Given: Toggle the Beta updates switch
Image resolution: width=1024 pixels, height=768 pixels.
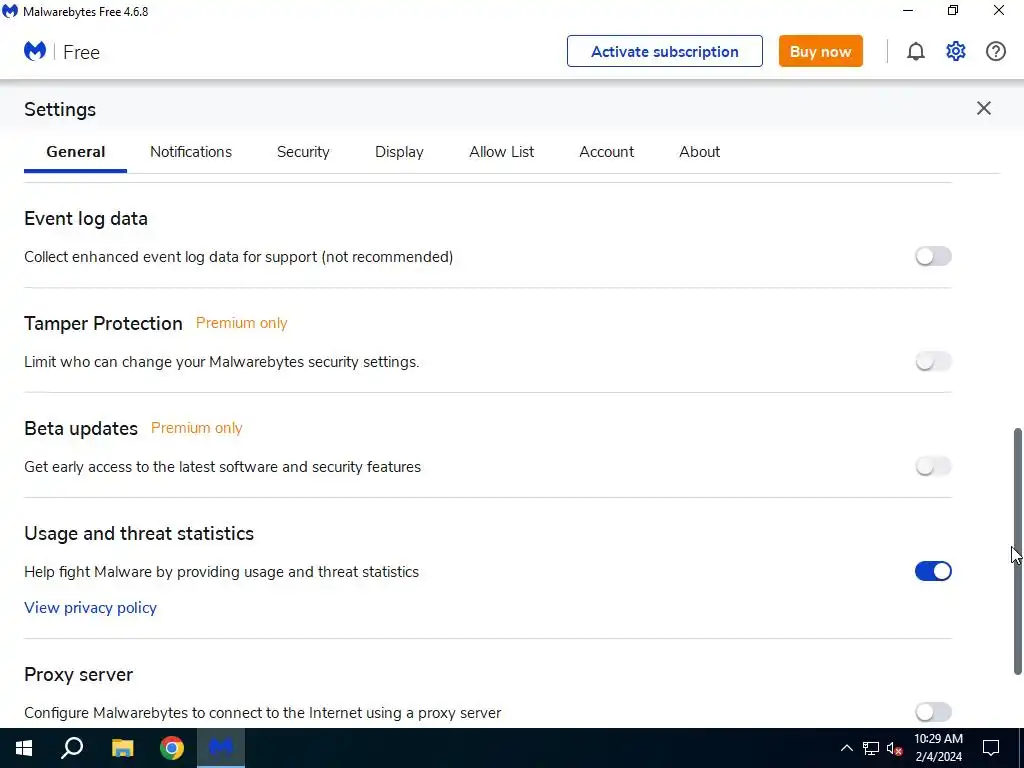Looking at the screenshot, I should click(933, 466).
